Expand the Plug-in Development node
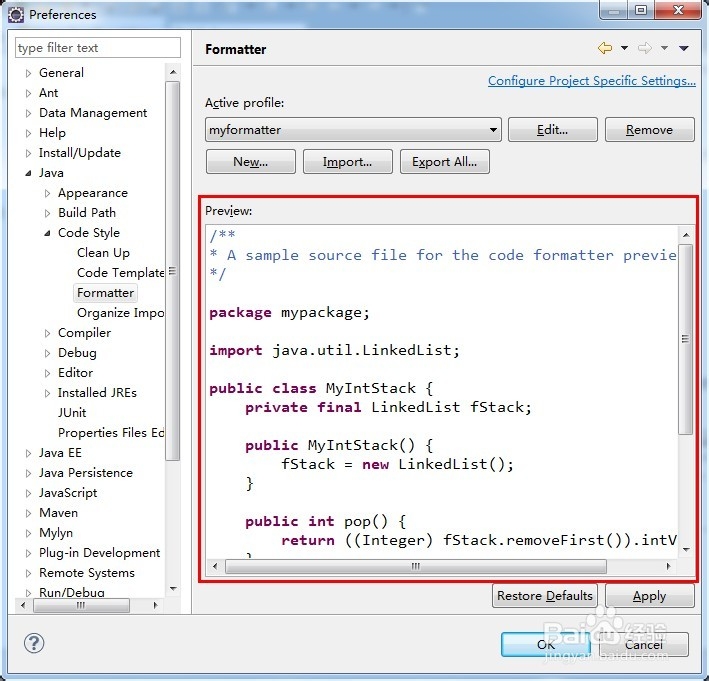The width and height of the screenshot is (709, 681). (x=28, y=553)
